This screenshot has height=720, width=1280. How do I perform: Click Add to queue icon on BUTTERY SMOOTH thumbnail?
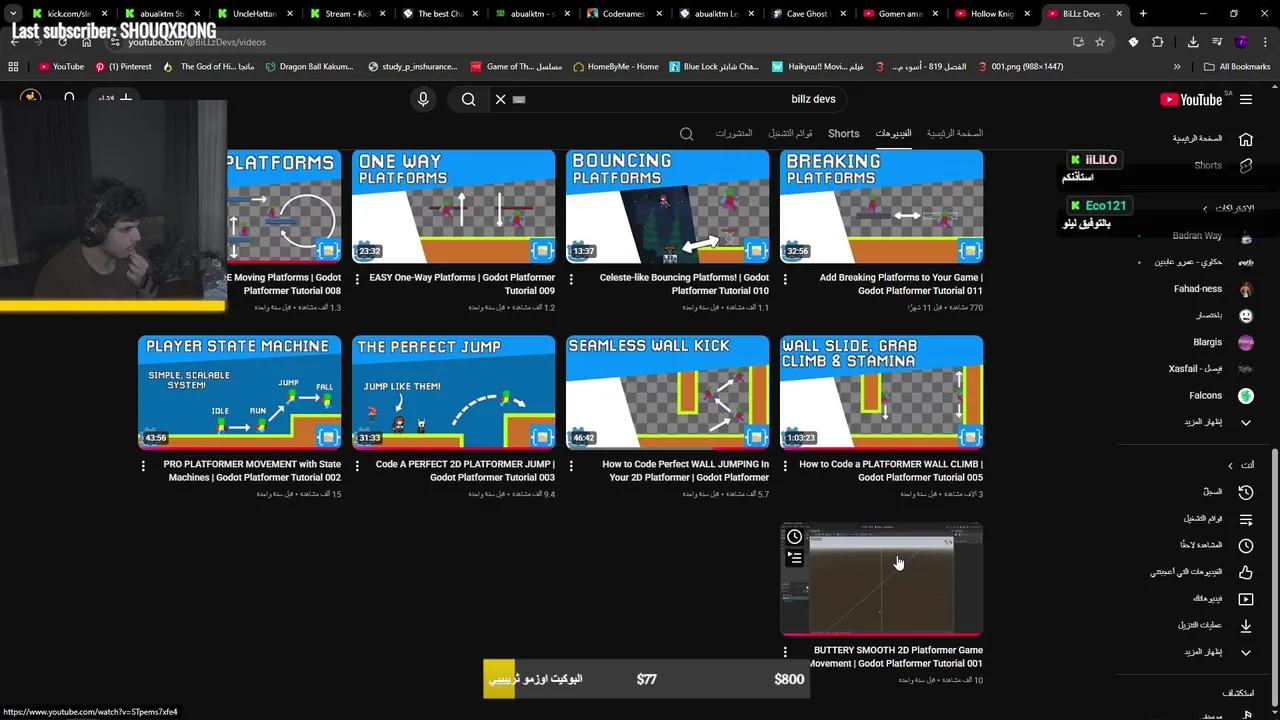(x=794, y=558)
